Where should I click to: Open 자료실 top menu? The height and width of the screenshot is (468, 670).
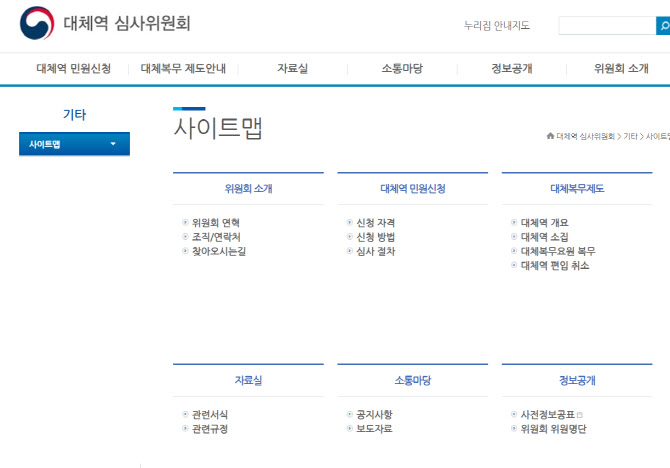(x=293, y=68)
